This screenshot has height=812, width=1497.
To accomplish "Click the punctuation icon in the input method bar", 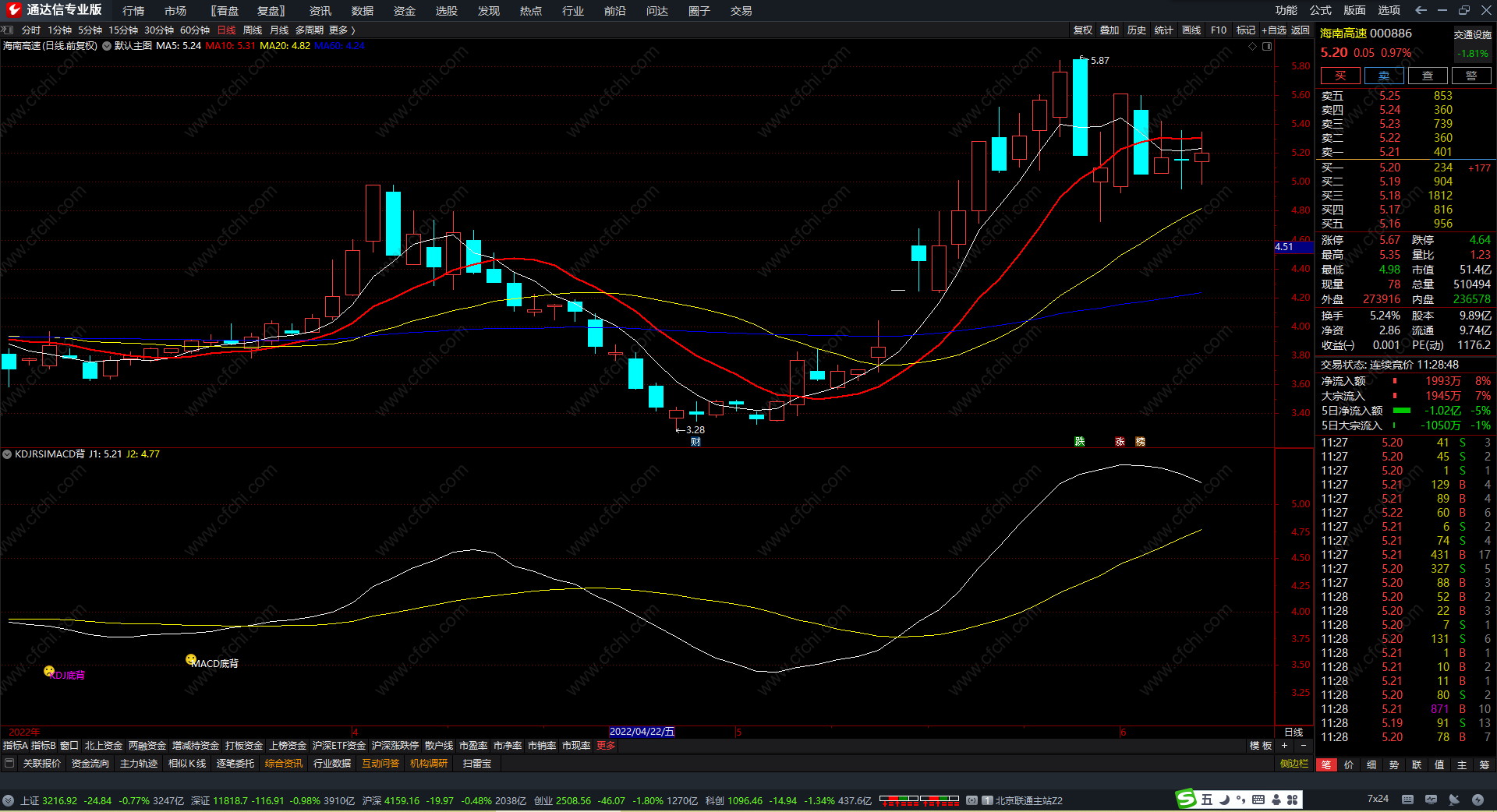I will [x=1240, y=800].
